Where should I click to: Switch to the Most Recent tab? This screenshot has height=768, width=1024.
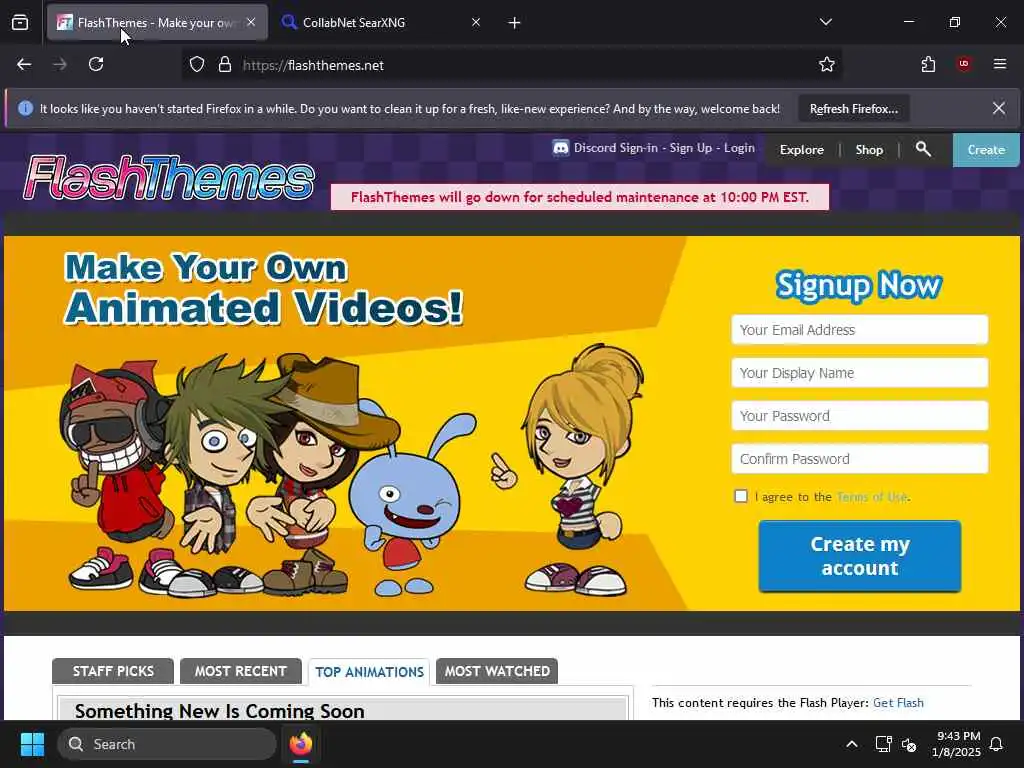tap(240, 671)
